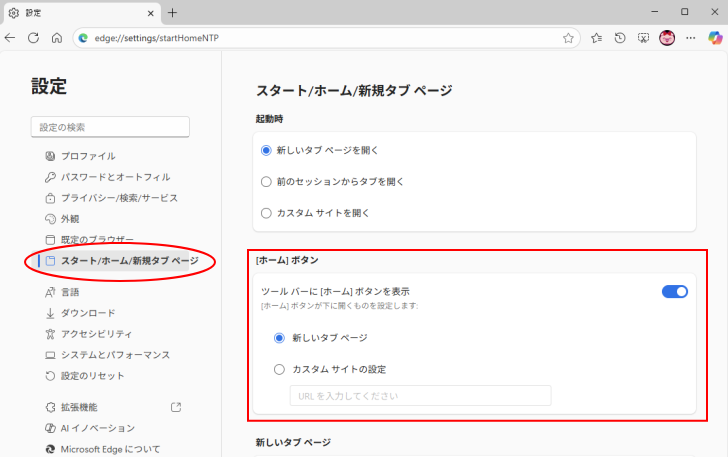Click the Home button in toolbar
Image resolution: width=728 pixels, height=457 pixels.
pyautogui.click(x=56, y=38)
